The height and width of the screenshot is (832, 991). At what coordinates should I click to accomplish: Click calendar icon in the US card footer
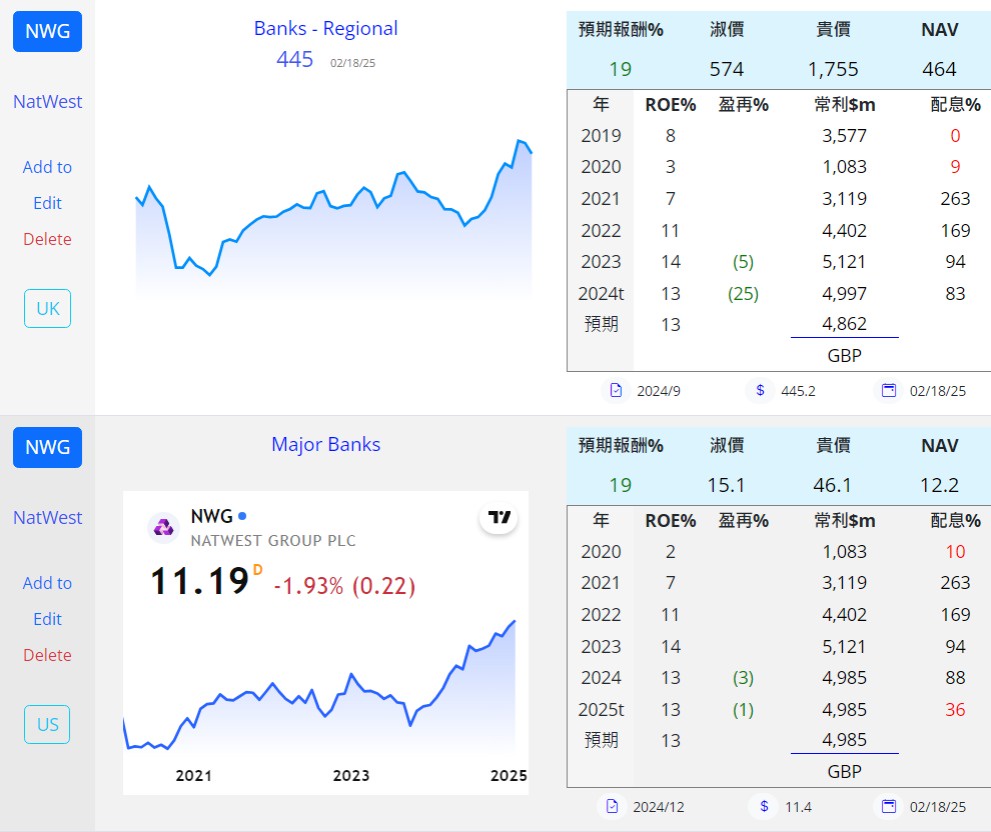point(889,807)
